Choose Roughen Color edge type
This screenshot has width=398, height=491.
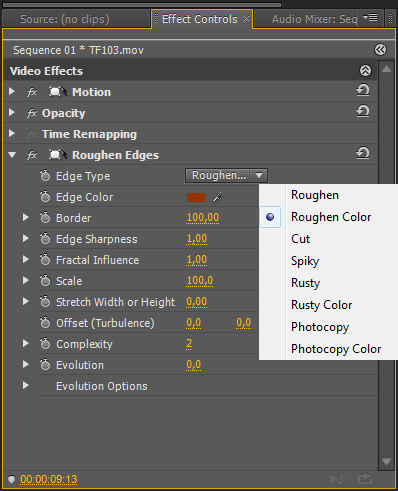(x=328, y=217)
